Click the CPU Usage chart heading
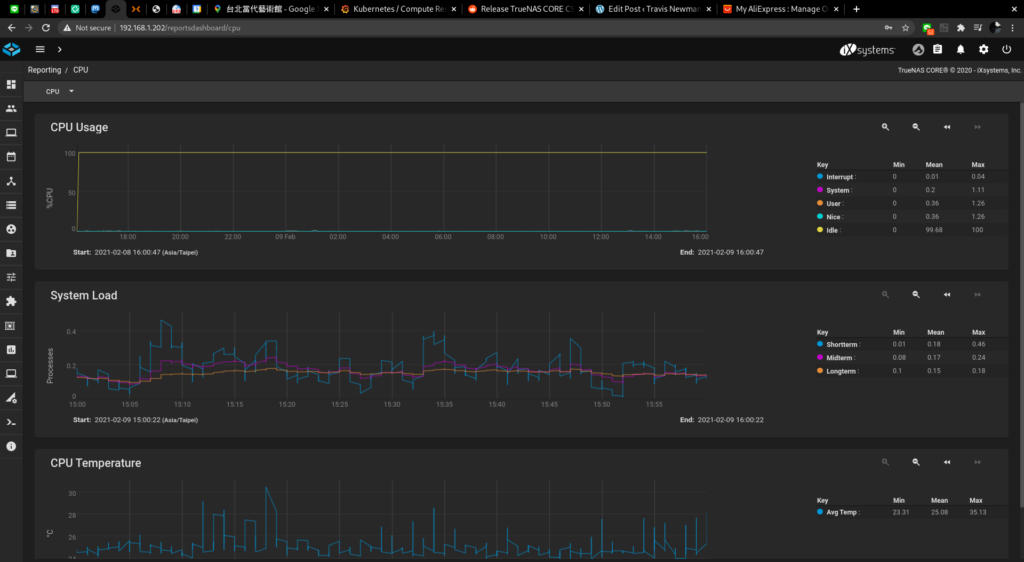The image size is (1024, 562). click(x=79, y=127)
